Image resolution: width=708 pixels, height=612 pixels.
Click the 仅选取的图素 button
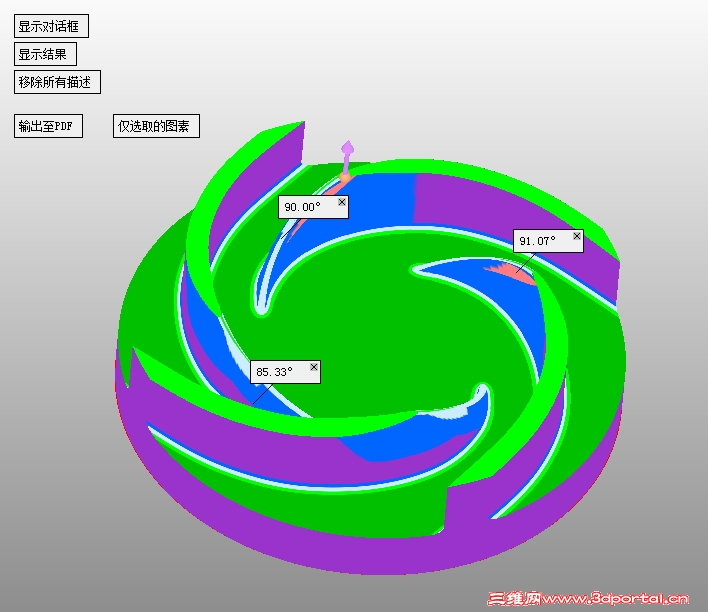tap(156, 126)
